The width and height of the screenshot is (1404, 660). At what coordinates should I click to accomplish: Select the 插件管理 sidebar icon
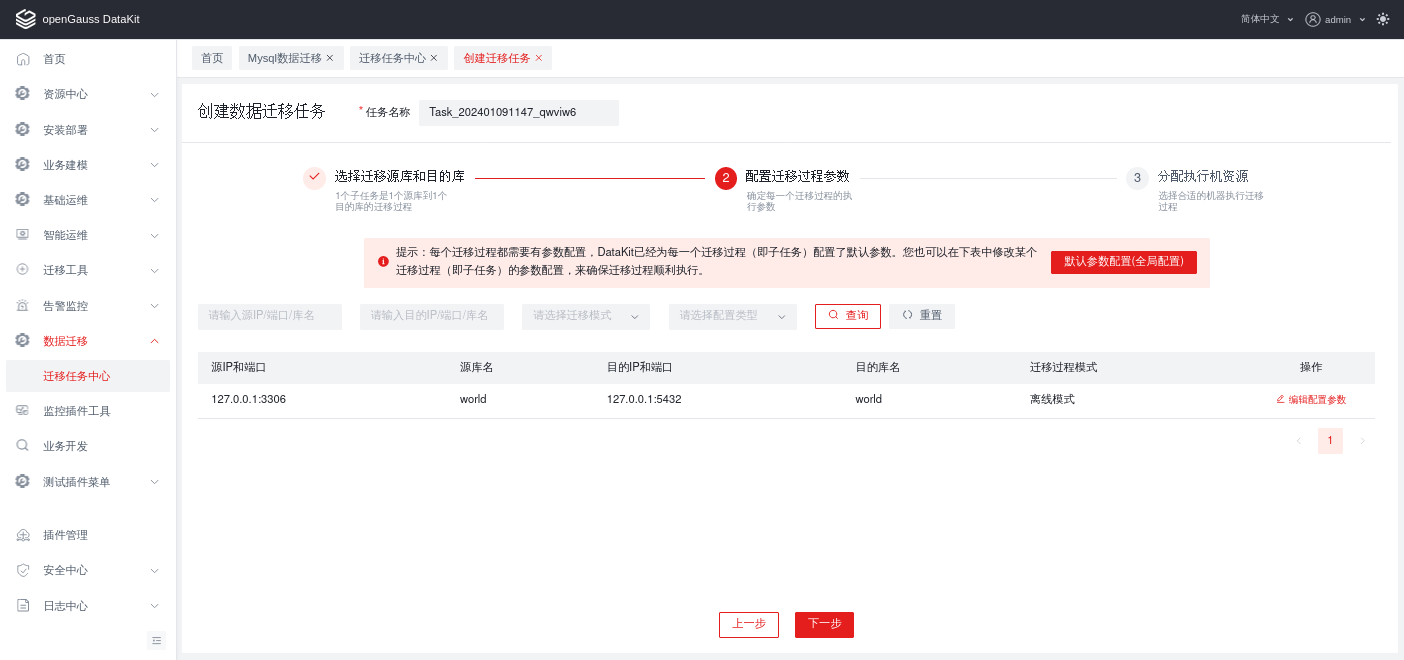click(x=21, y=534)
